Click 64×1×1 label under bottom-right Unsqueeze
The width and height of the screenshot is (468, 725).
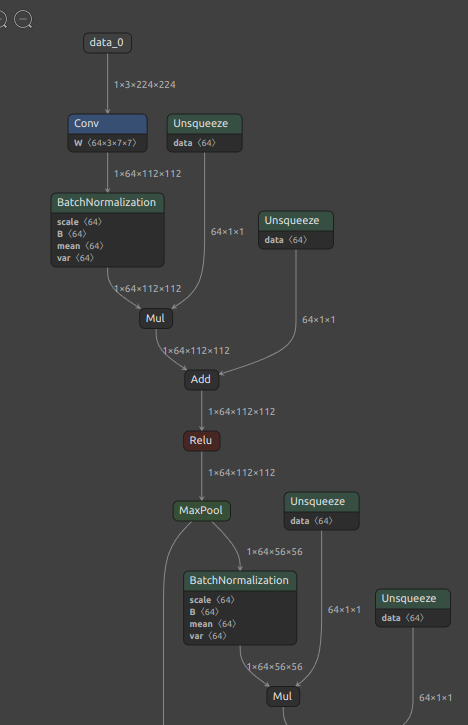click(436, 698)
